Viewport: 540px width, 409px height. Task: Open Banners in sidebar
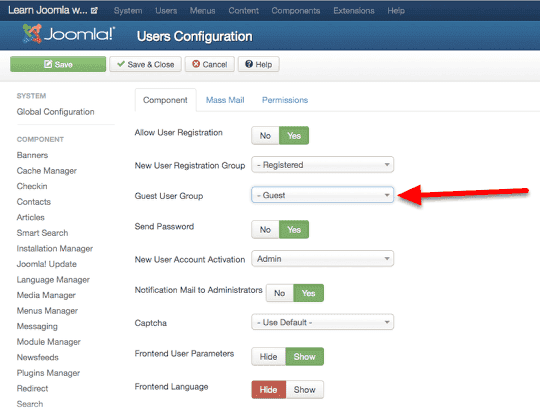(x=32, y=155)
